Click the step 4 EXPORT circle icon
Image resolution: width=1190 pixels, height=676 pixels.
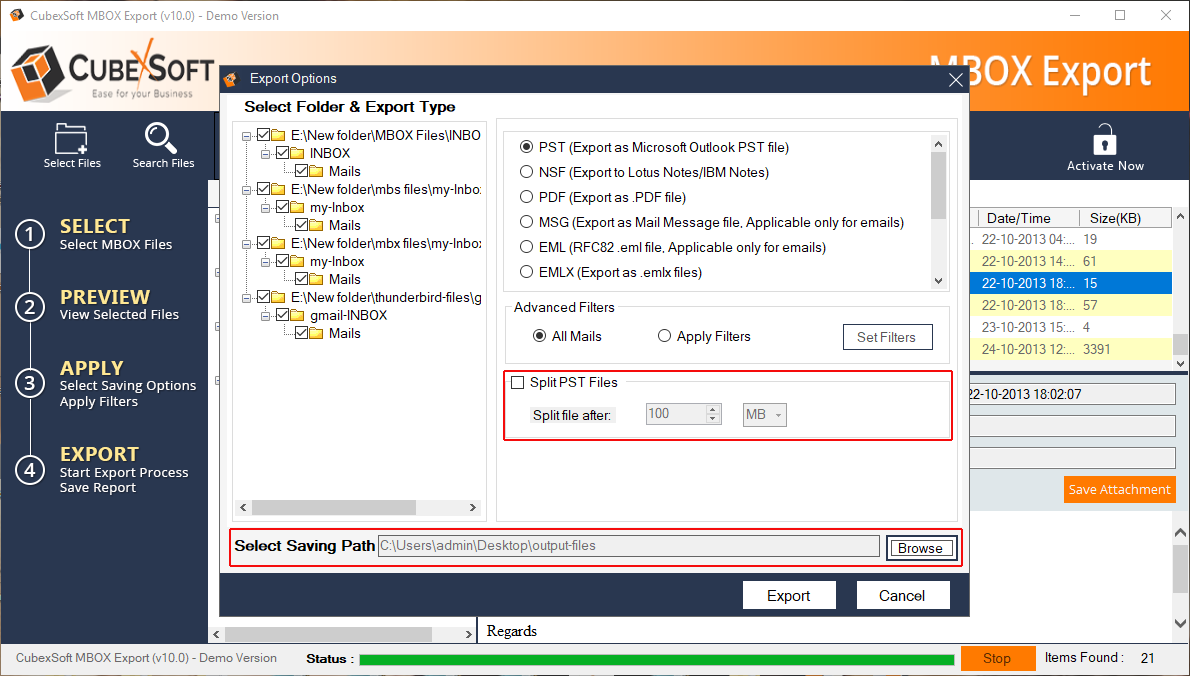pos(31,470)
